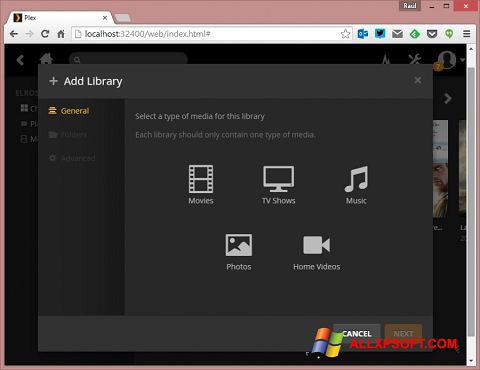Go to Plex home icon
This screenshot has height=370, width=480.
pyautogui.click(x=46, y=59)
